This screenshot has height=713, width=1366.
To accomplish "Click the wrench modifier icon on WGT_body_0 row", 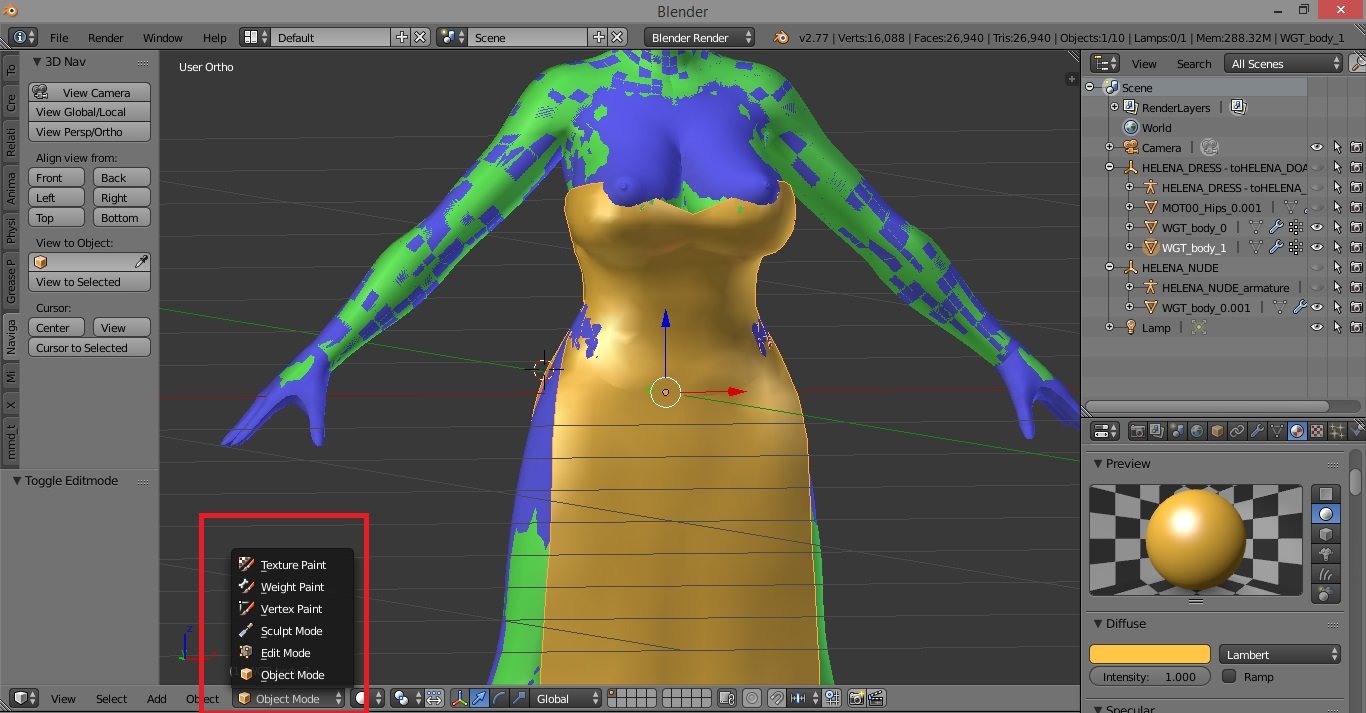I will pyautogui.click(x=1277, y=228).
